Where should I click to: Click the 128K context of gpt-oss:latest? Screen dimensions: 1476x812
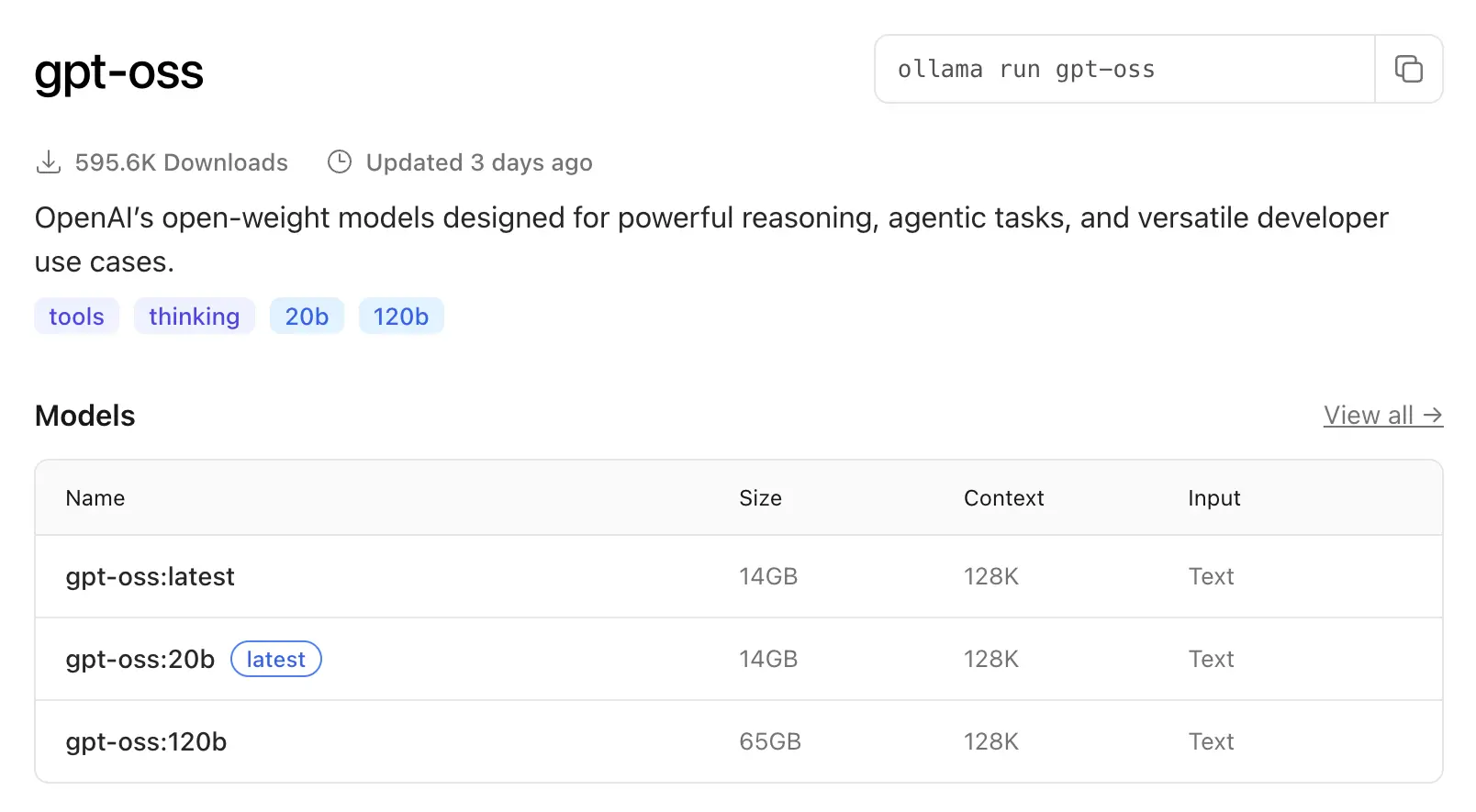(991, 576)
